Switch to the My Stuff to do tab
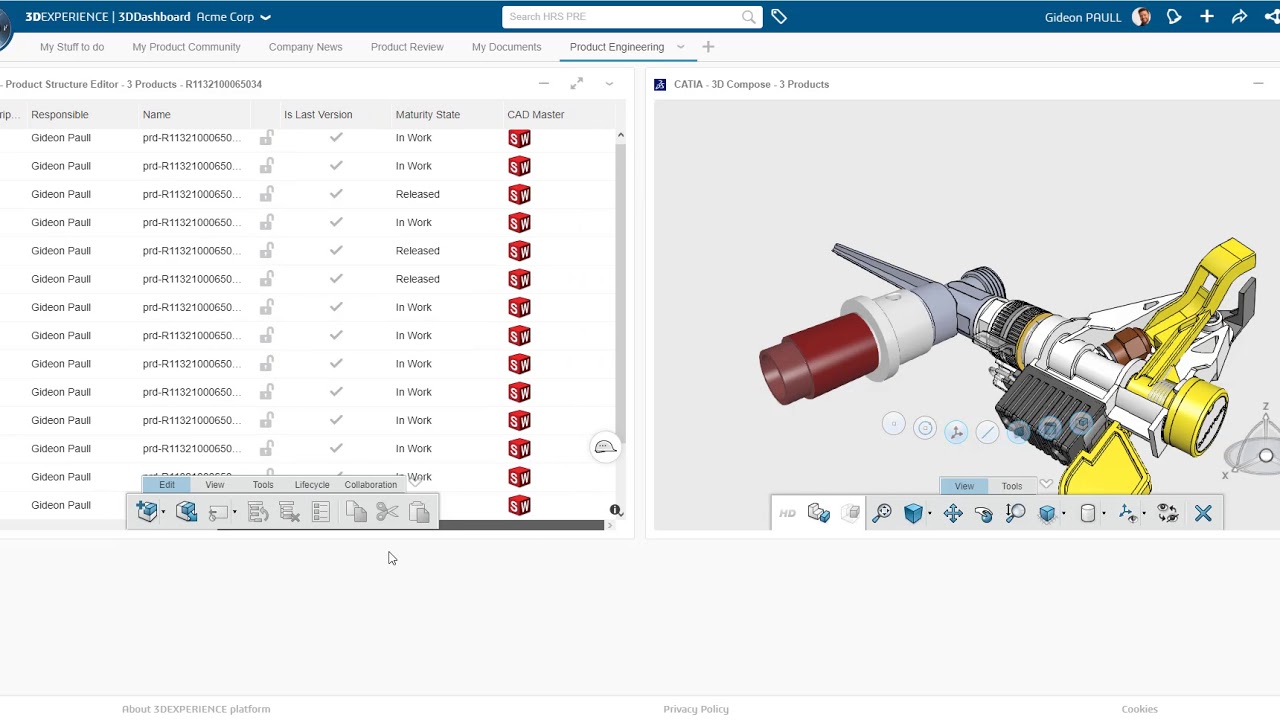 click(x=72, y=47)
